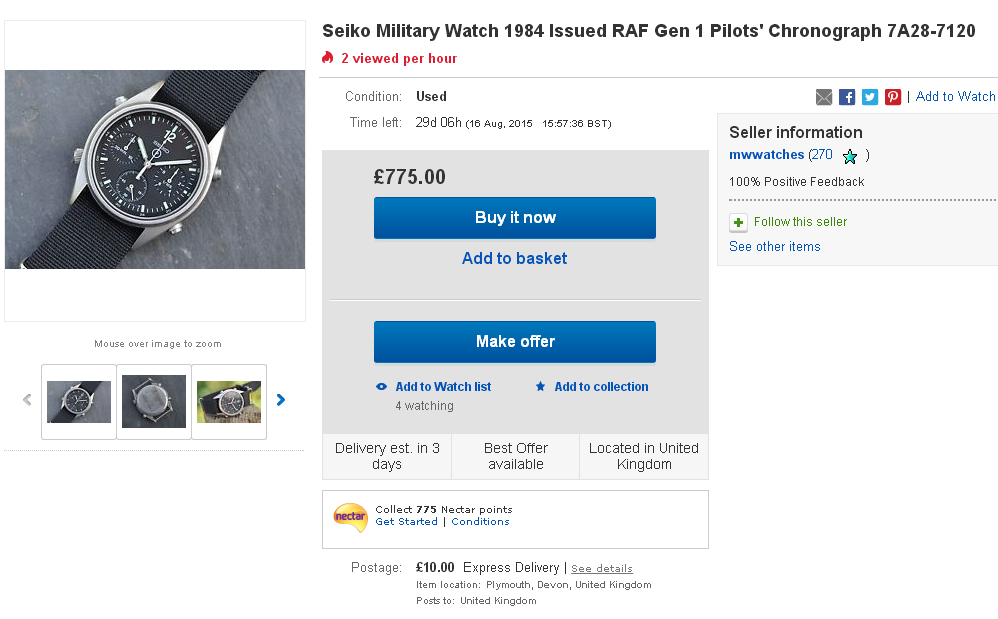Image resolution: width=998 pixels, height=619 pixels.
Task: Show previous thumbnails with left arrow
Action: 27,400
